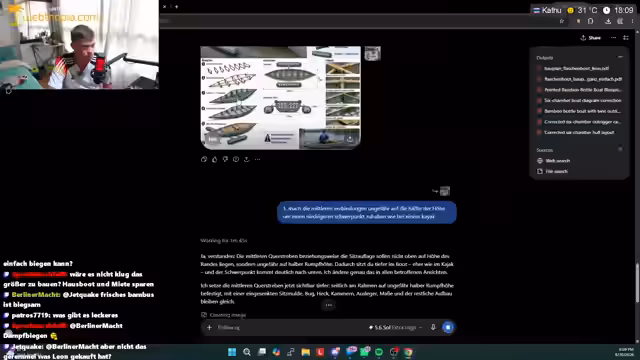Give the generated image a thumbs up
This screenshot has width=640, height=360.
[x=215, y=159]
